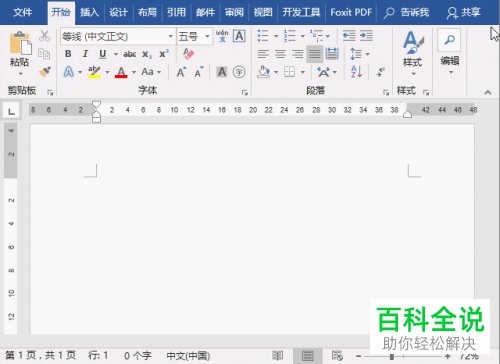Toggle Underline formatting

tap(103, 54)
